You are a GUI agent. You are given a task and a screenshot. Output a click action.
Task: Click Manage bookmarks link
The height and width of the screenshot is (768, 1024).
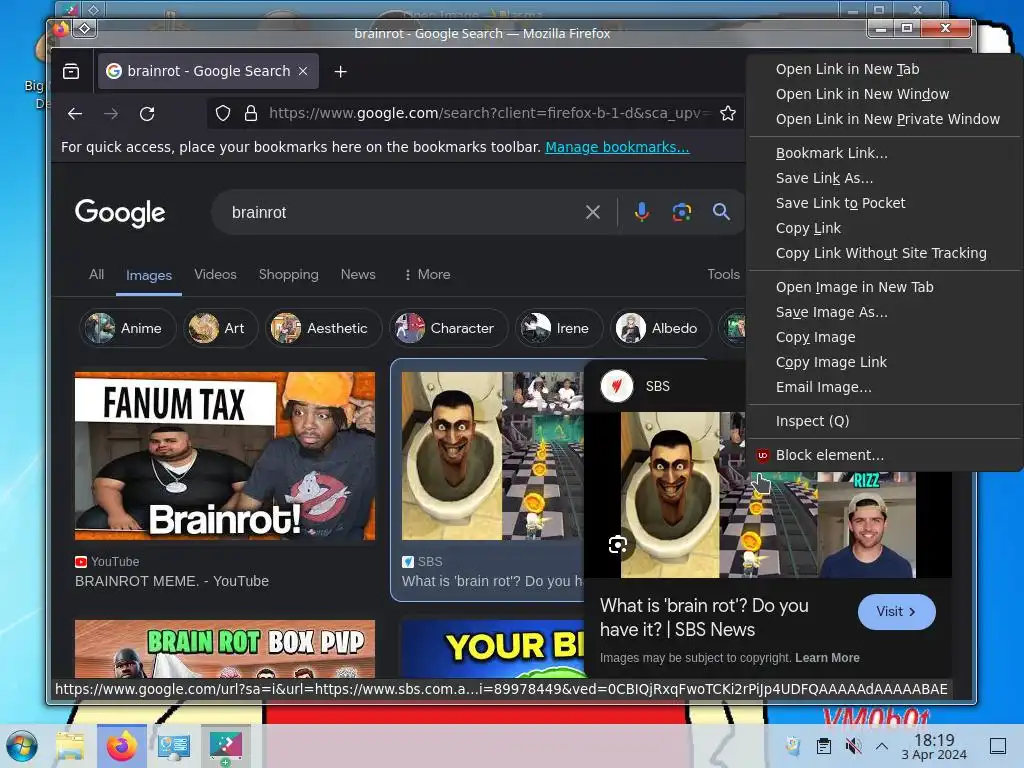(x=617, y=147)
